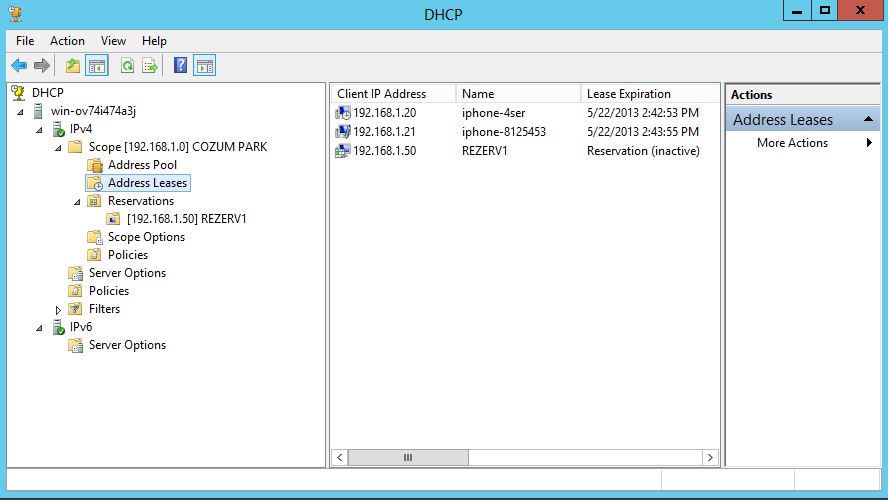Collapse the Address Leases actions section
The height and width of the screenshot is (500, 888).
[869, 120]
